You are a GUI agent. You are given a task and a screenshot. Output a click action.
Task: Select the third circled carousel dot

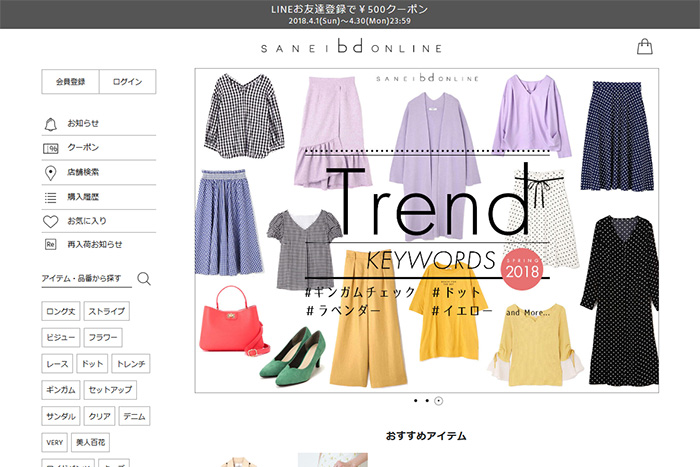point(439,401)
